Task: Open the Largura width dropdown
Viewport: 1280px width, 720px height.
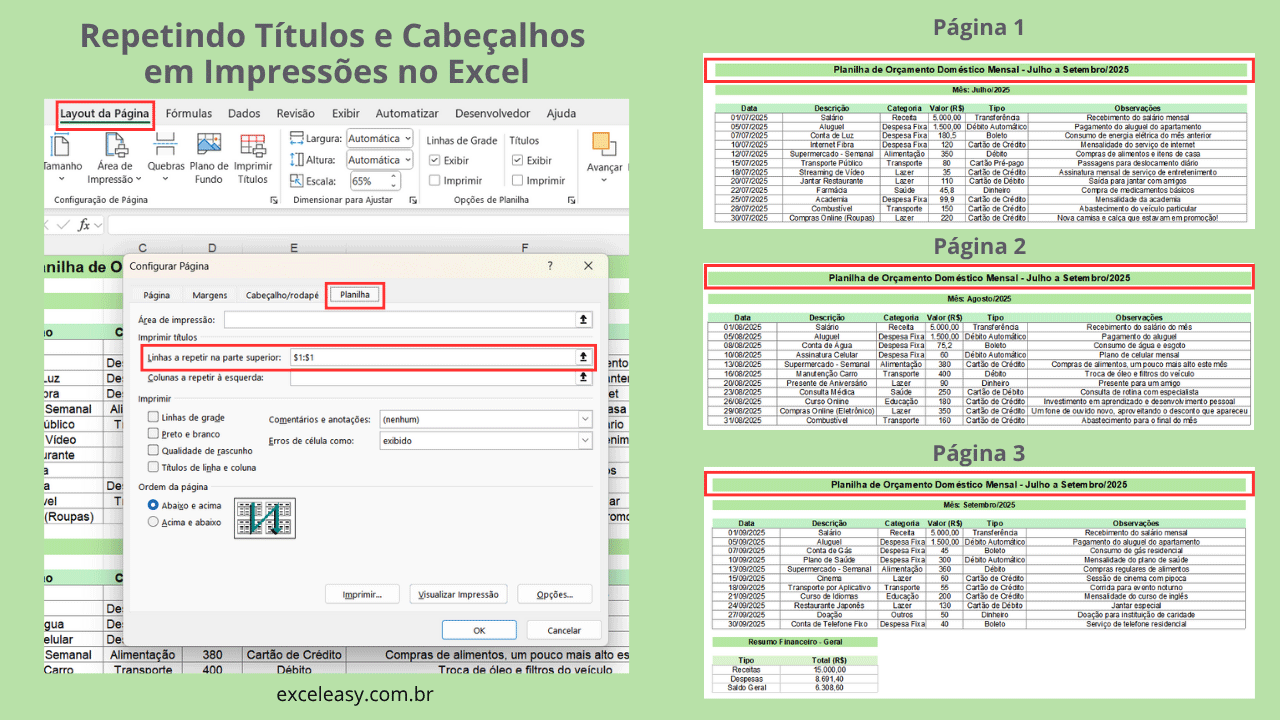Action: coord(406,139)
